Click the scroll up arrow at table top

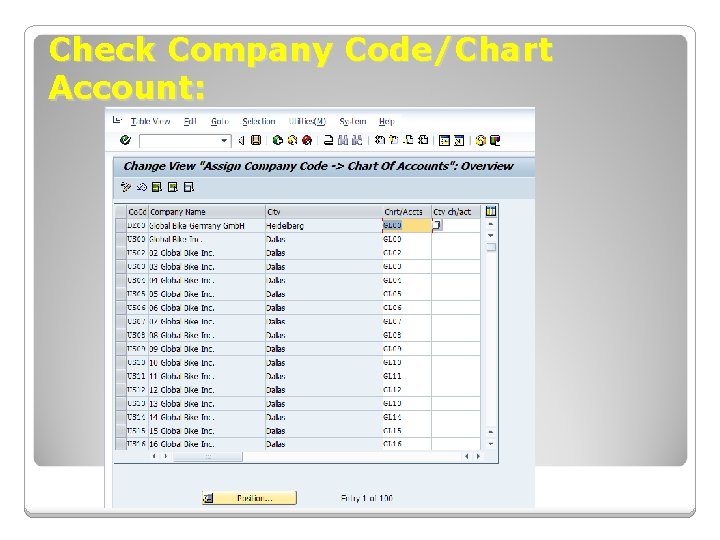coord(491,224)
